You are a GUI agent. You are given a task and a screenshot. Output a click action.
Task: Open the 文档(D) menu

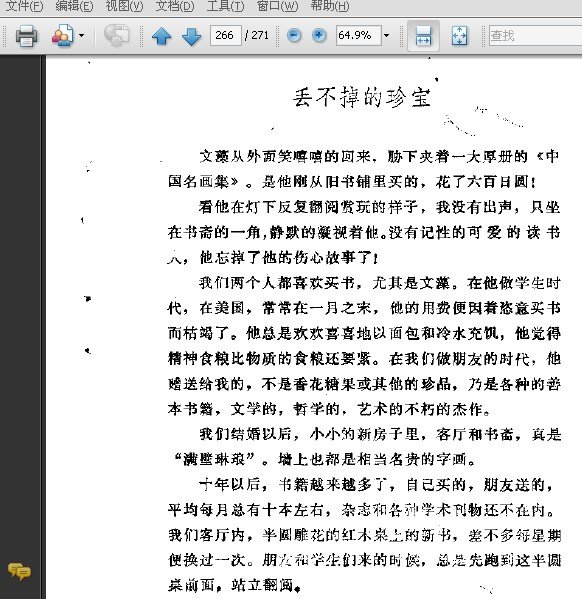click(175, 6)
